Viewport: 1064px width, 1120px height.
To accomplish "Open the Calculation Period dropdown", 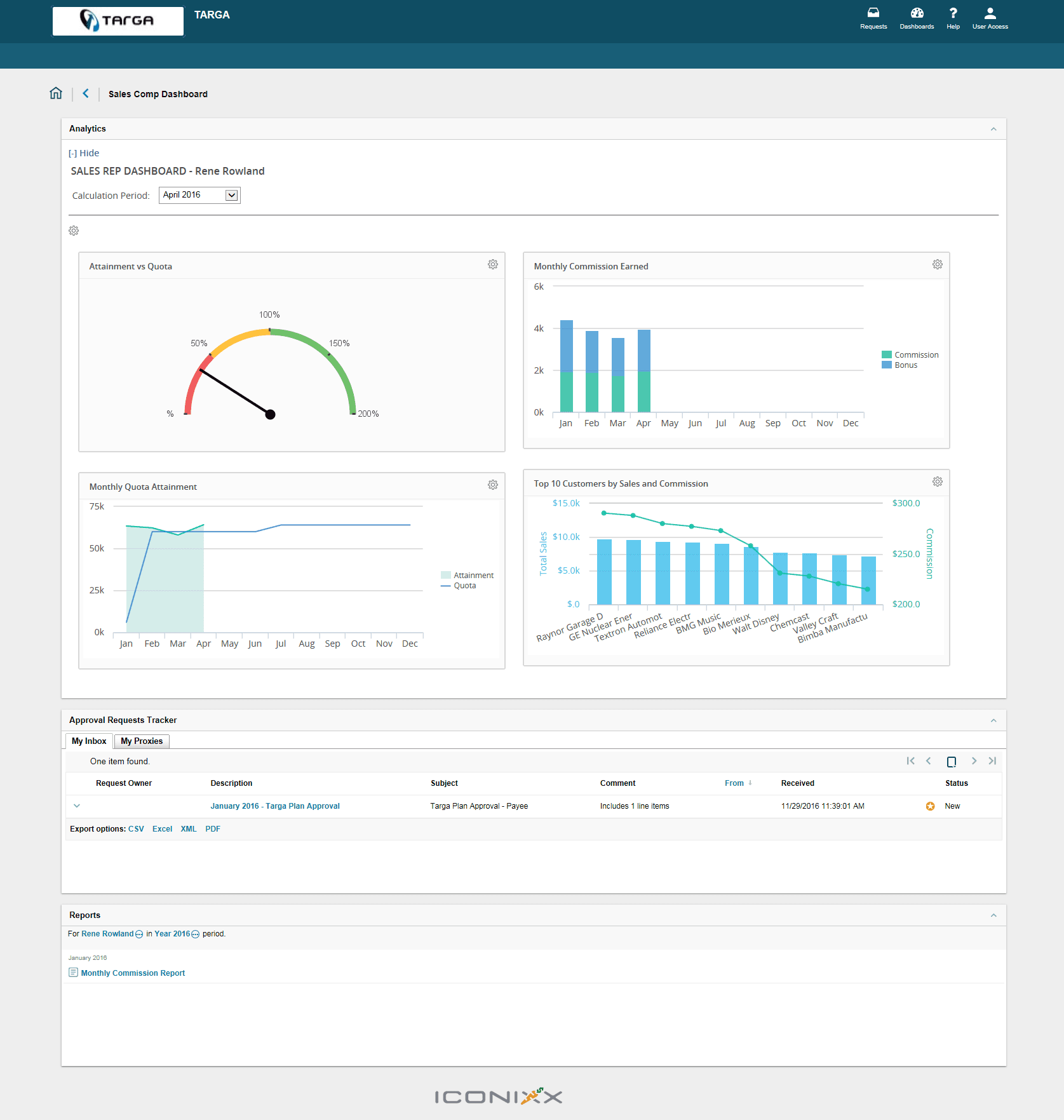I will (199, 195).
